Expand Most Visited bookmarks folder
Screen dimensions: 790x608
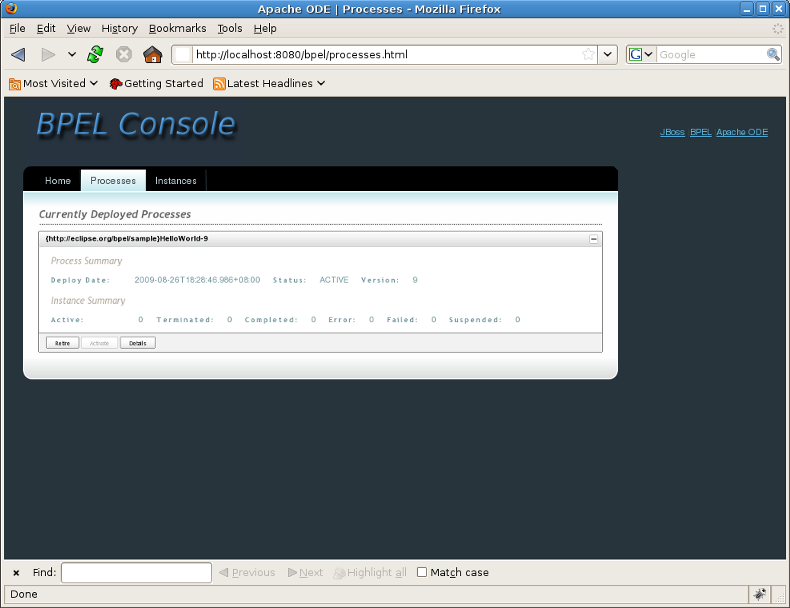pos(53,84)
